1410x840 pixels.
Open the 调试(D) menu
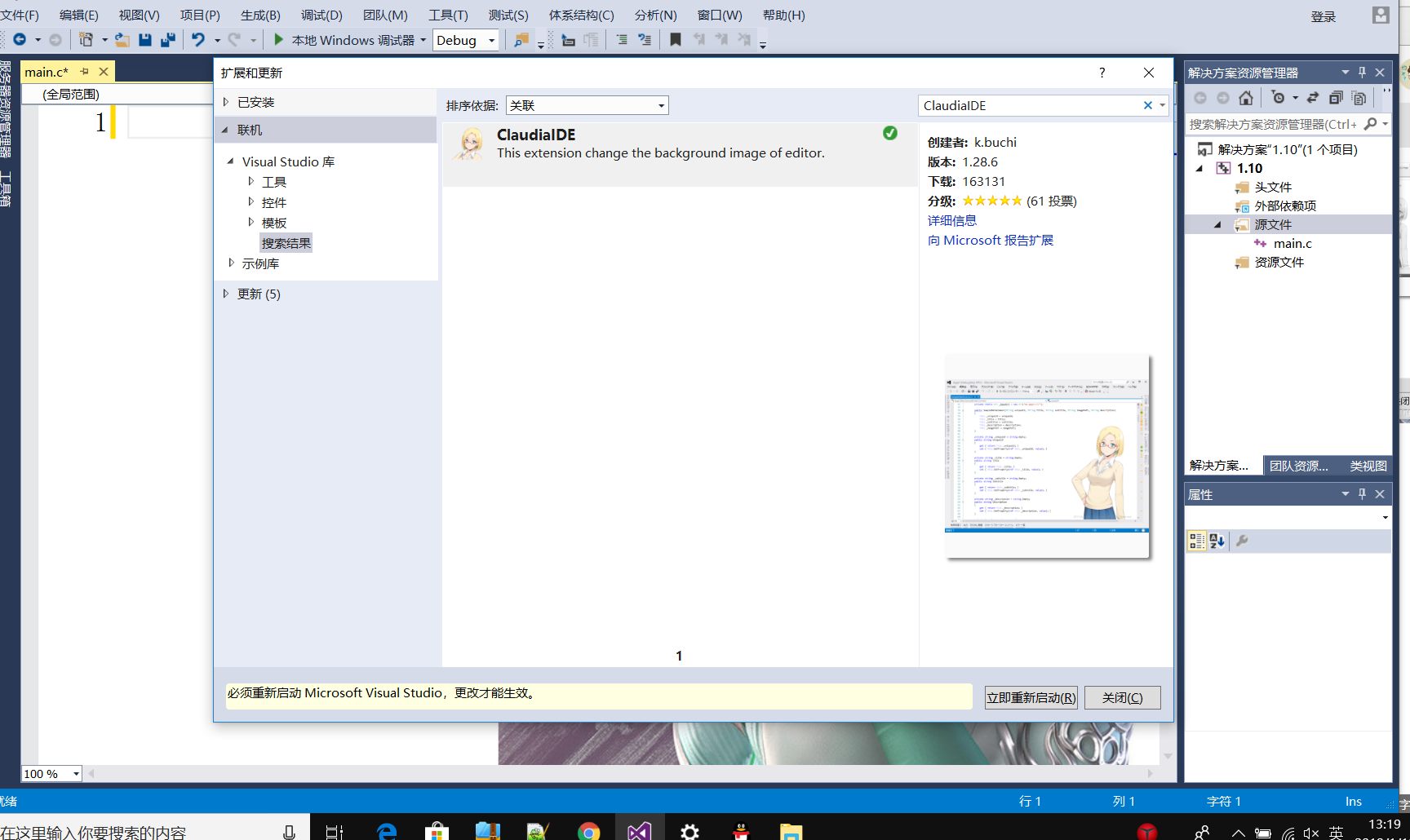point(321,15)
